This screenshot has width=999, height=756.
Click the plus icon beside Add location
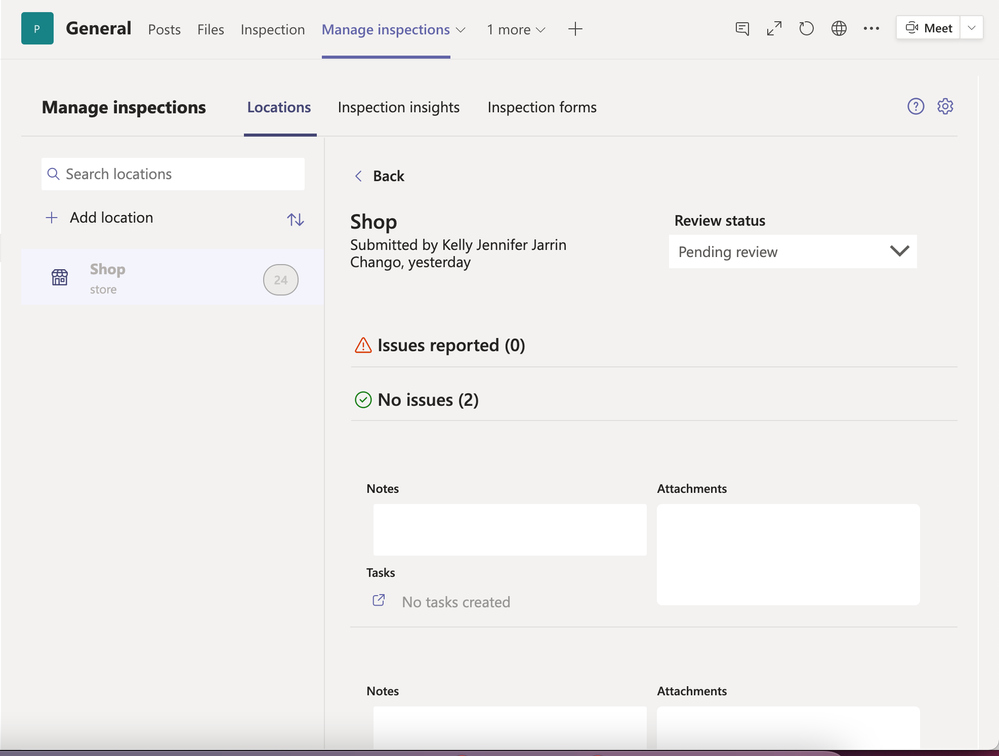[x=52, y=218]
